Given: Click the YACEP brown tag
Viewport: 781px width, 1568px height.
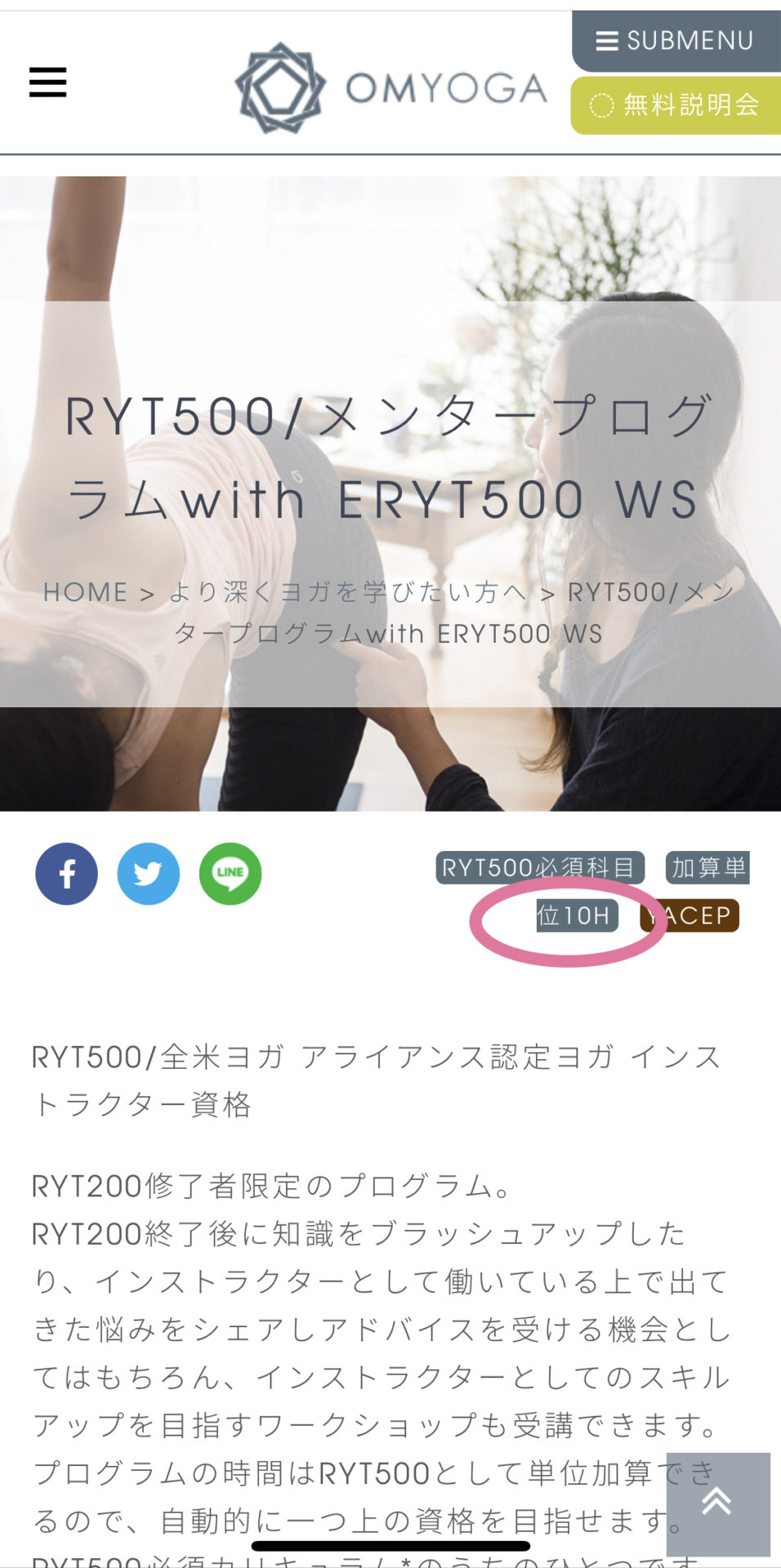Looking at the screenshot, I should pos(690,915).
